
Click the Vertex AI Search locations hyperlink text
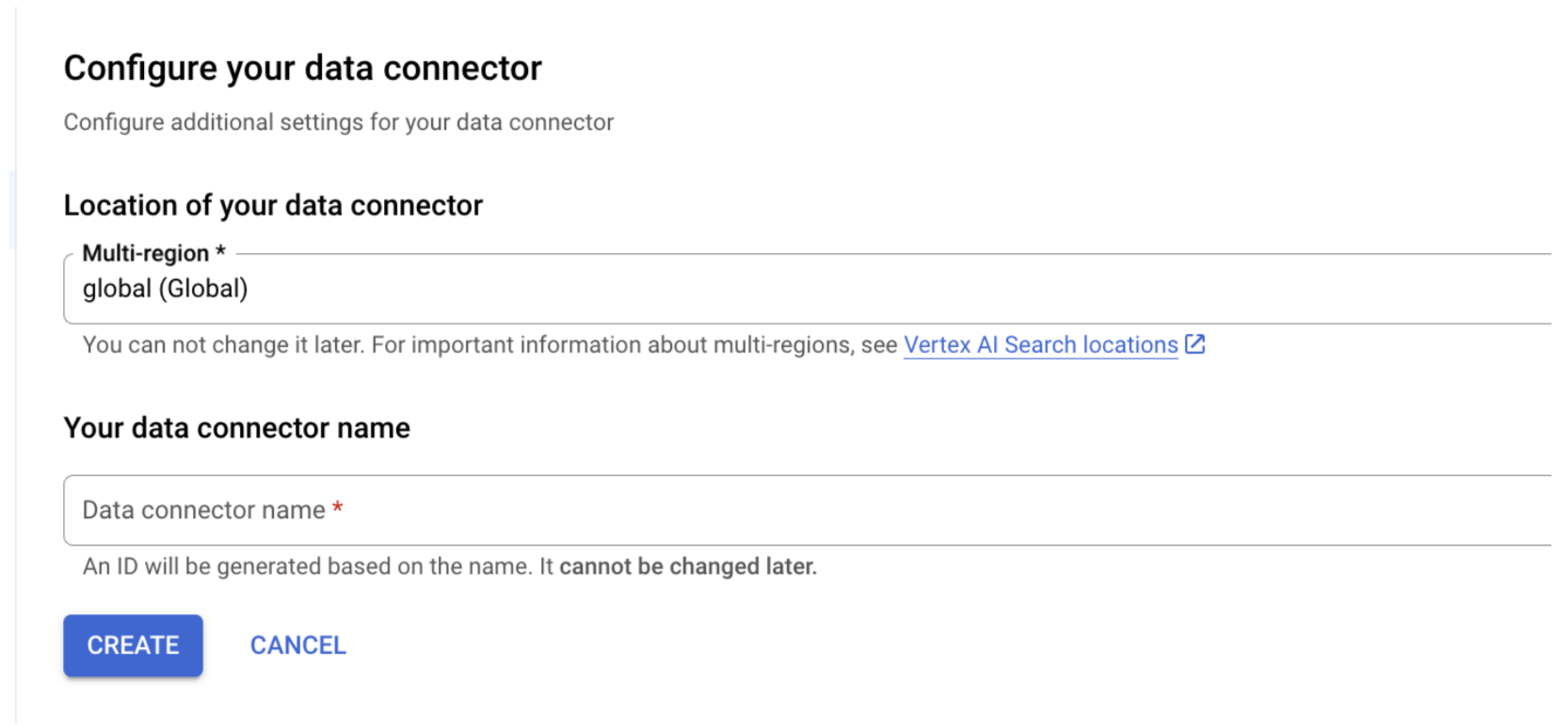tap(1039, 345)
